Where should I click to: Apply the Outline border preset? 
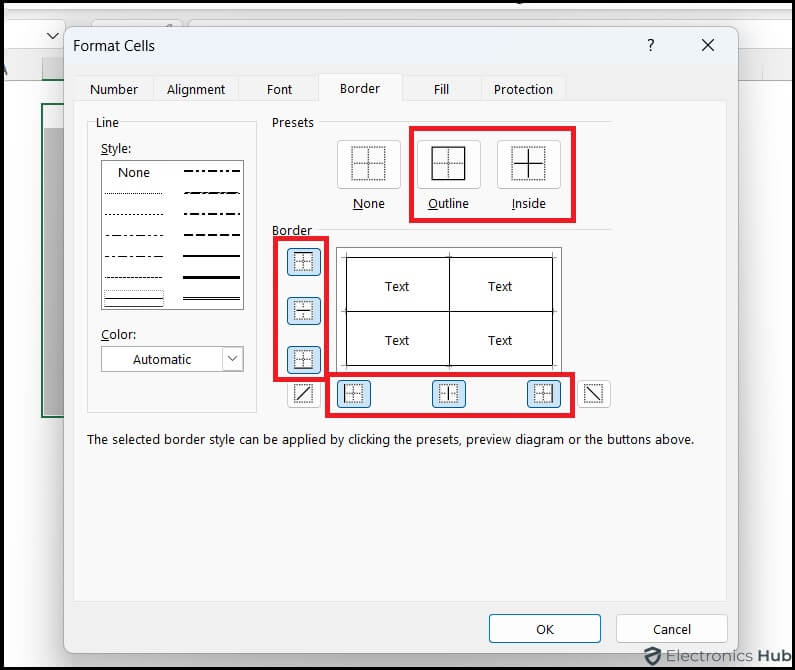(448, 164)
